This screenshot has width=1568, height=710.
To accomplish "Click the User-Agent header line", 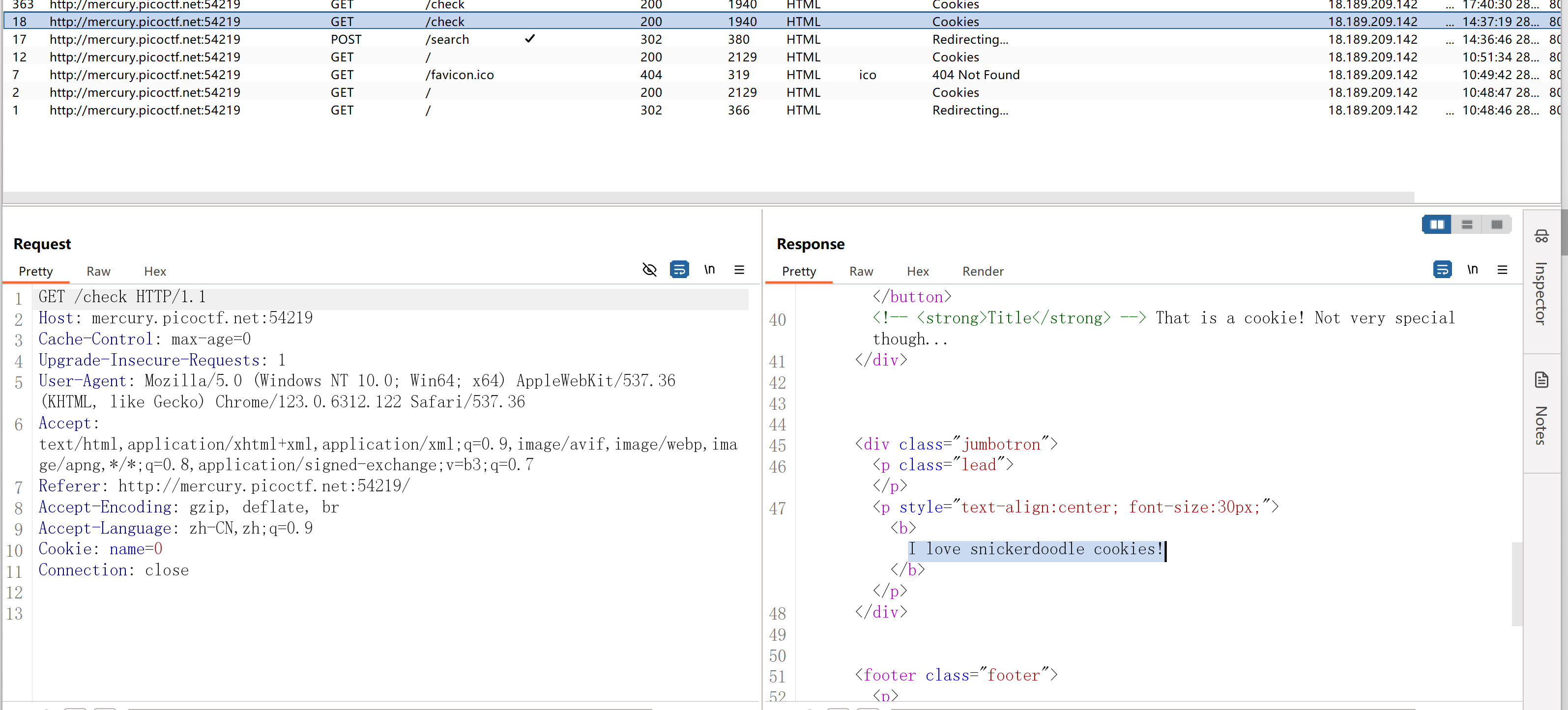I will pyautogui.click(x=357, y=391).
